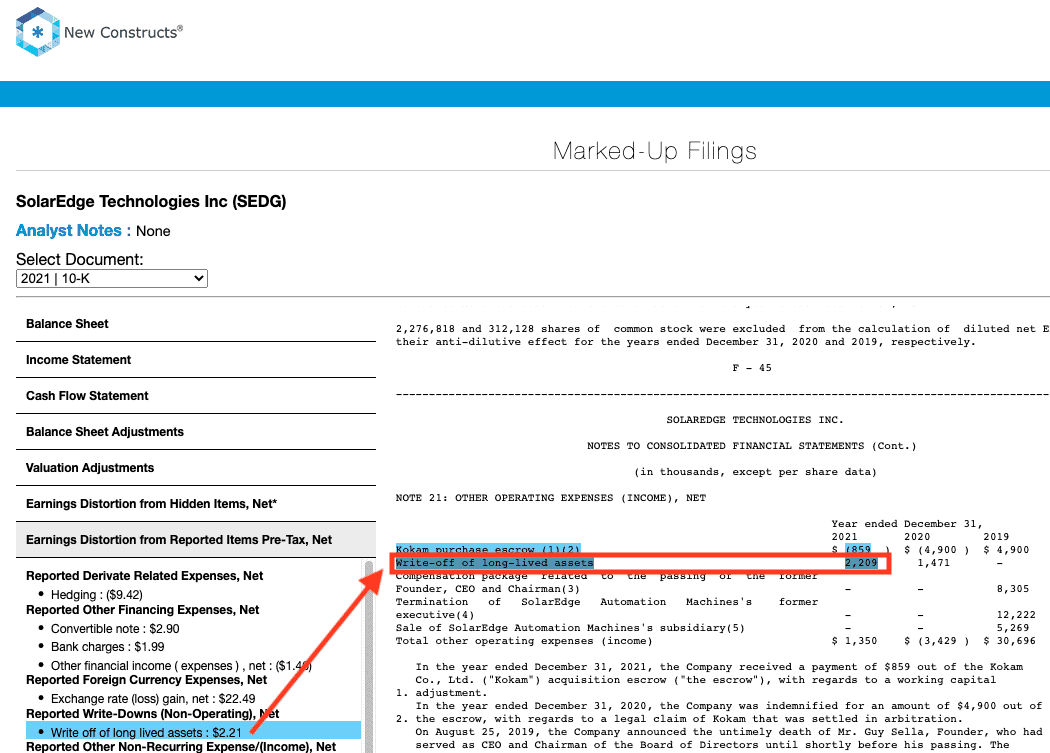Expand the Income Statement section

(x=196, y=360)
